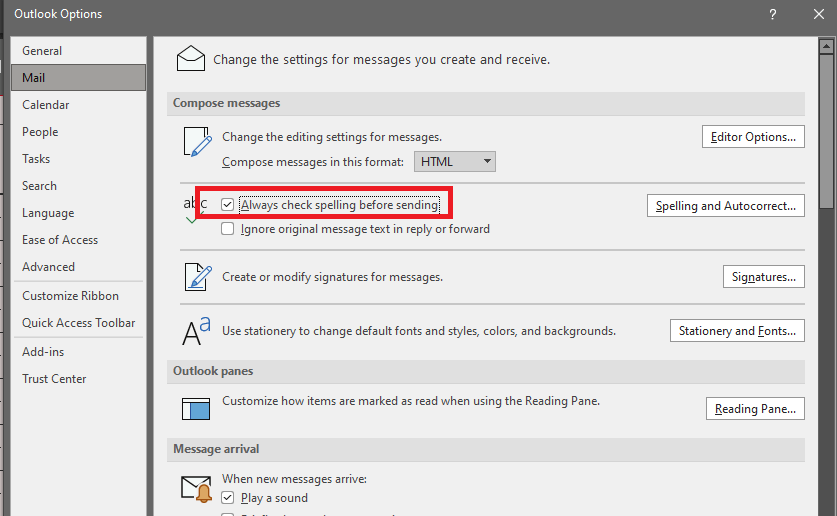Screen dimensions: 837x516
Task: Click the Reading Pane button
Action: (x=755, y=409)
